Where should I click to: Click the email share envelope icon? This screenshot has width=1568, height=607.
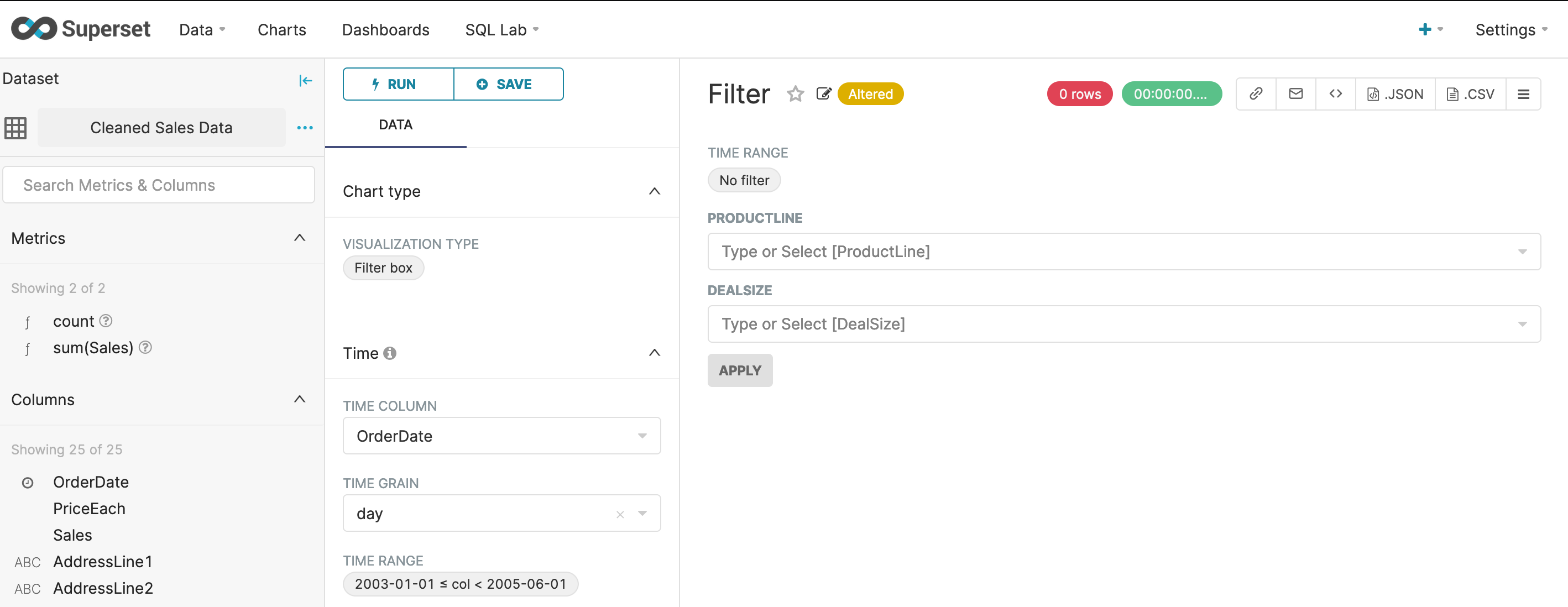(1295, 94)
